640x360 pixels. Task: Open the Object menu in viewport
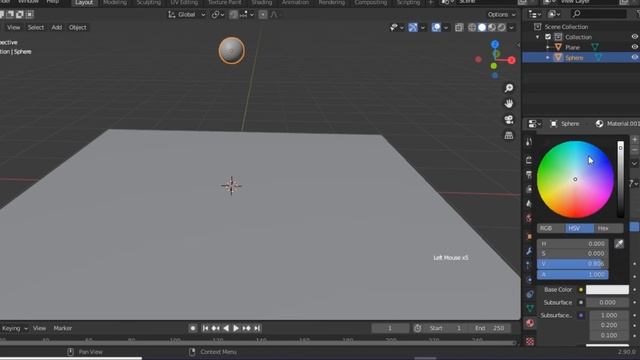[78, 27]
